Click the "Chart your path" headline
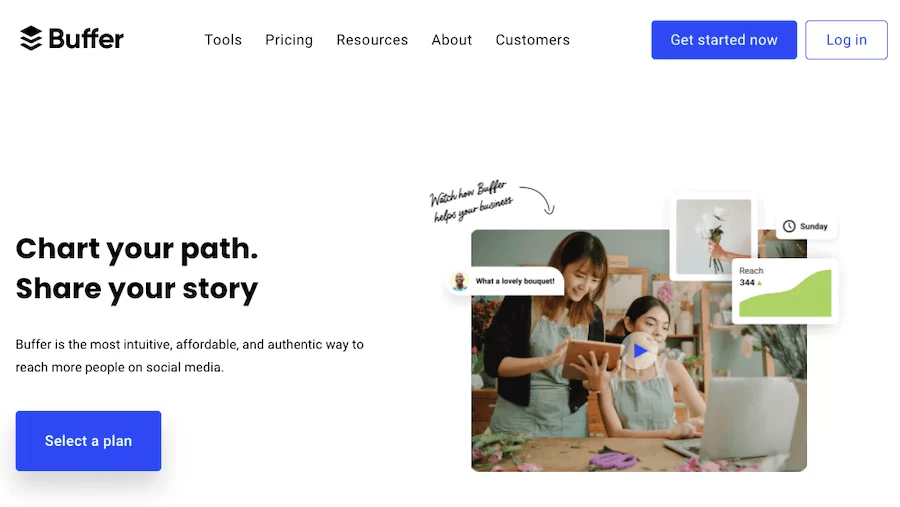Viewport: 900px width, 507px height. (137, 249)
